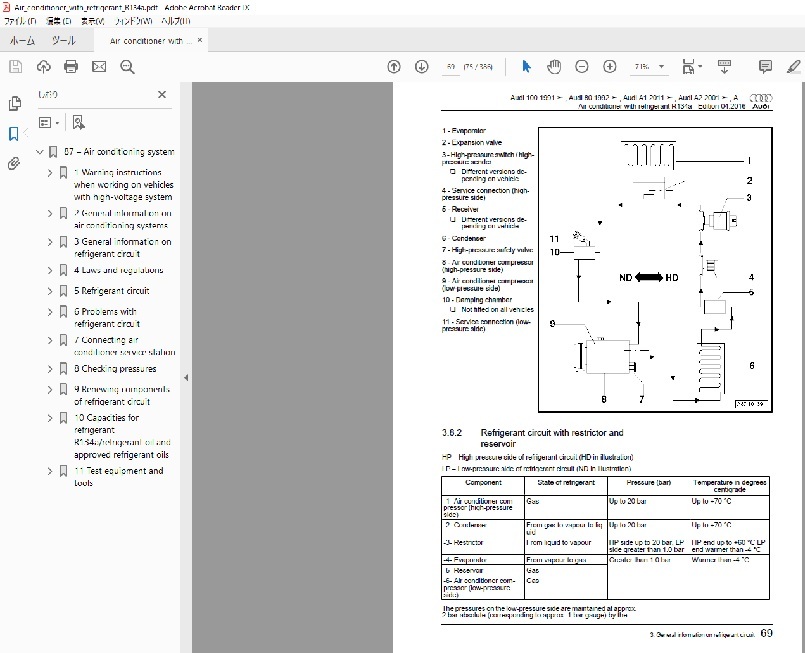Viewport: 805px width, 653px height.
Task: Go to previous page arrow
Action: tap(394, 67)
